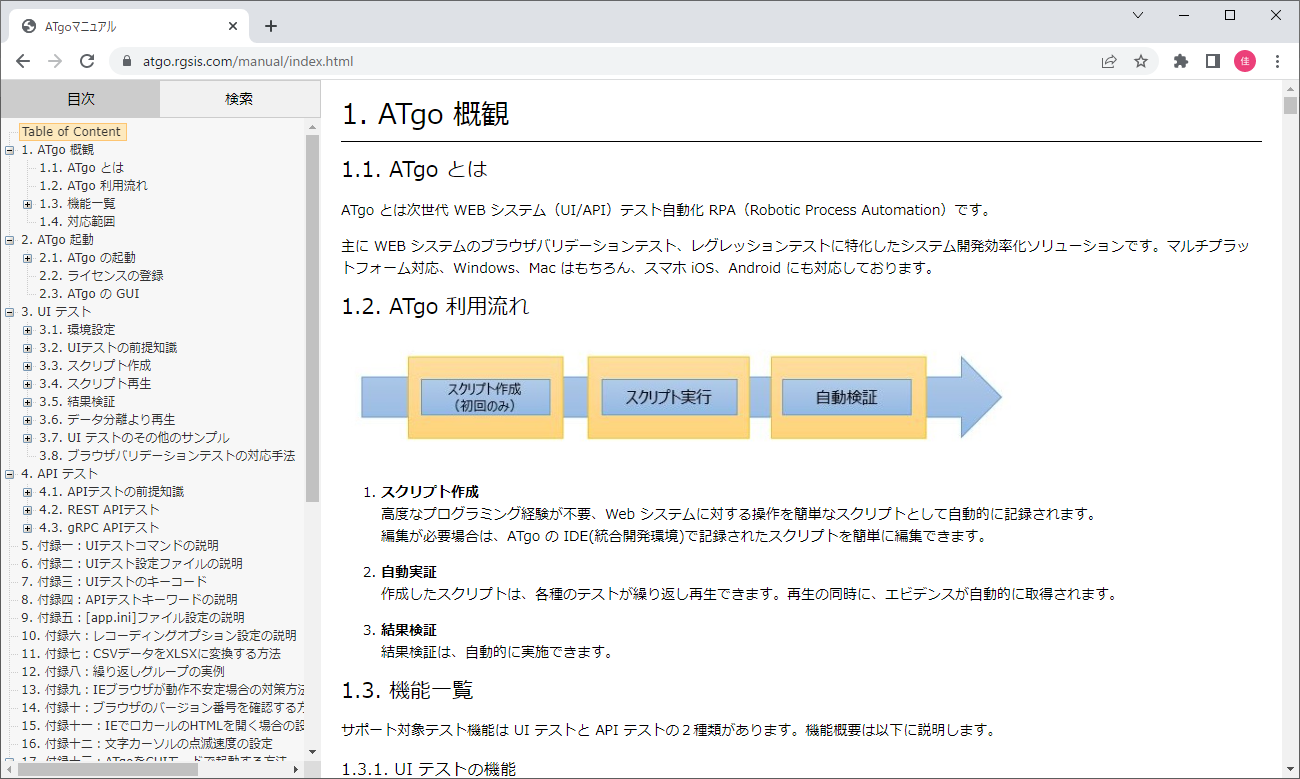The width and height of the screenshot is (1300, 779).
Task: Click the page reload icon
Action: [x=87, y=60]
